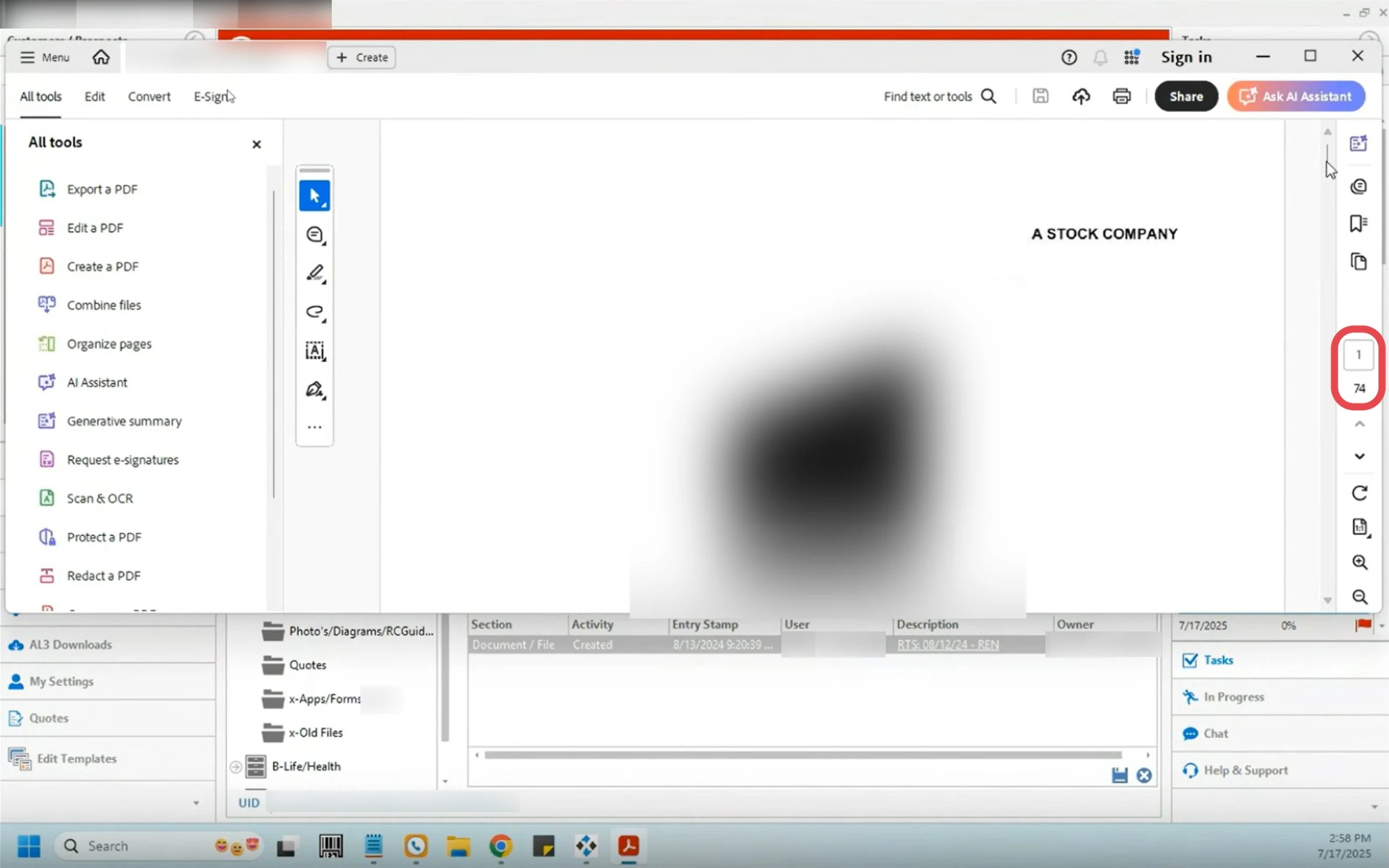This screenshot has height=868, width=1389.
Task: Expand the B-Life/Health tree node
Action: pyautogui.click(x=236, y=767)
